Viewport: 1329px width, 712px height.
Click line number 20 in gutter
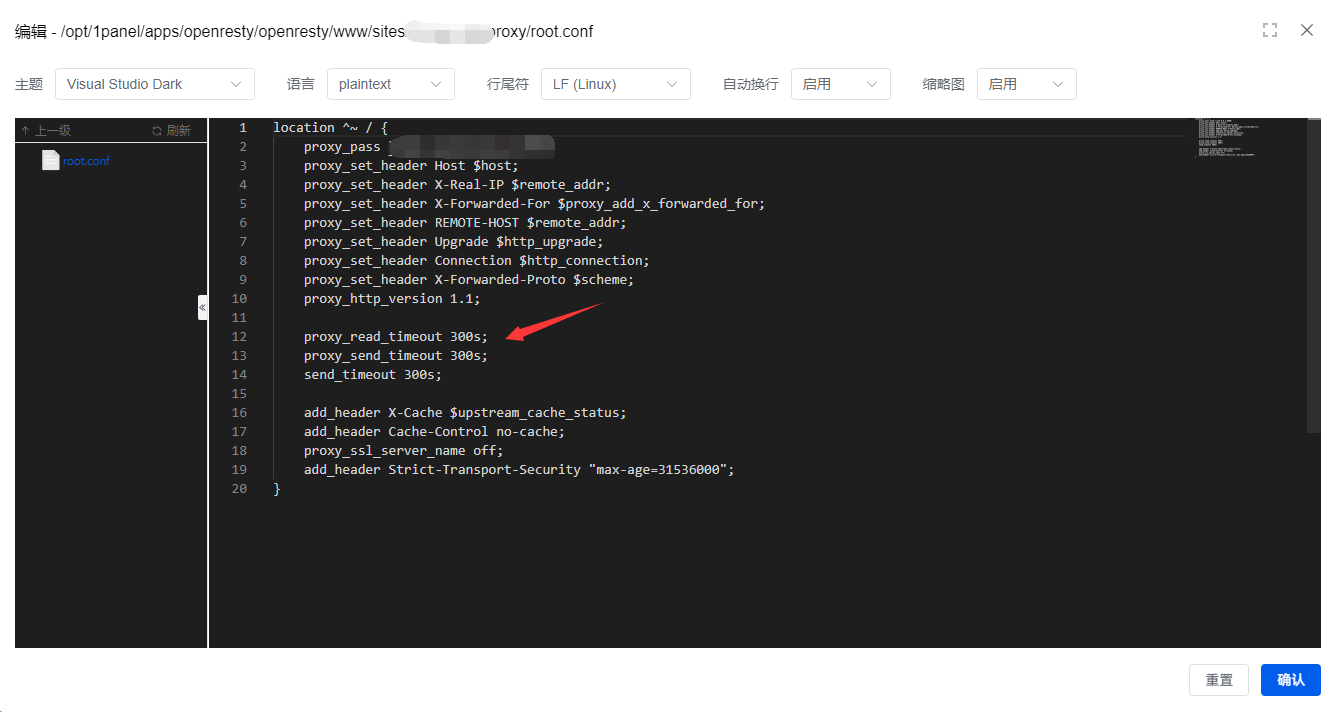coord(239,489)
